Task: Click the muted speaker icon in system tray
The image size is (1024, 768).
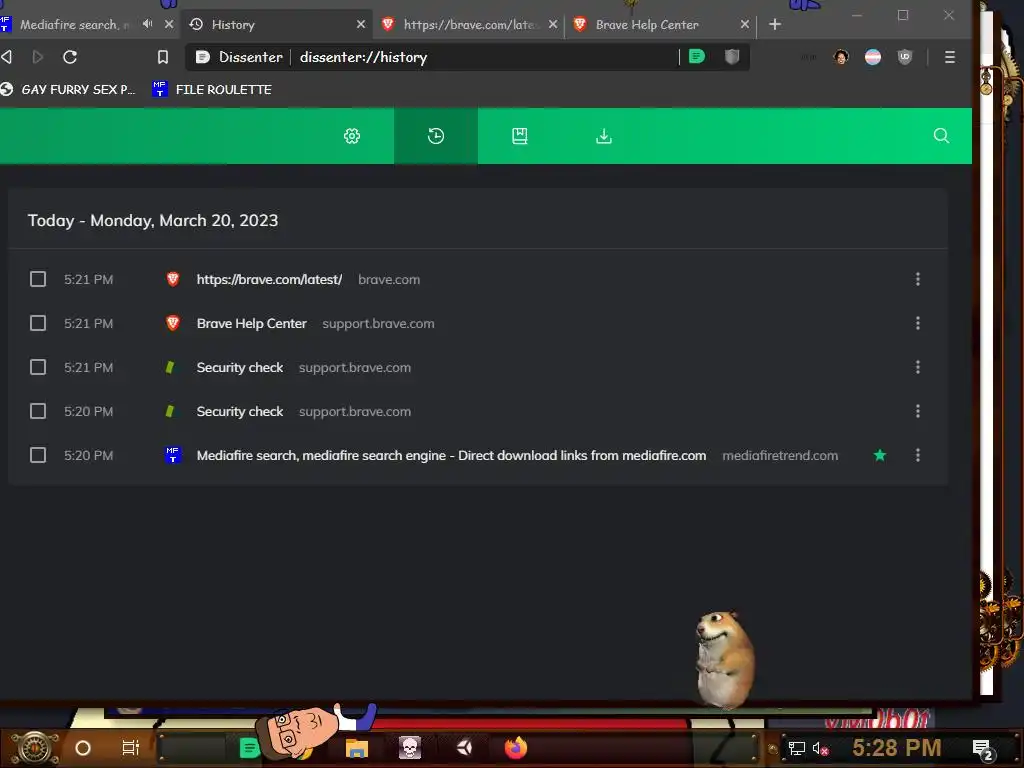Action: [820, 748]
